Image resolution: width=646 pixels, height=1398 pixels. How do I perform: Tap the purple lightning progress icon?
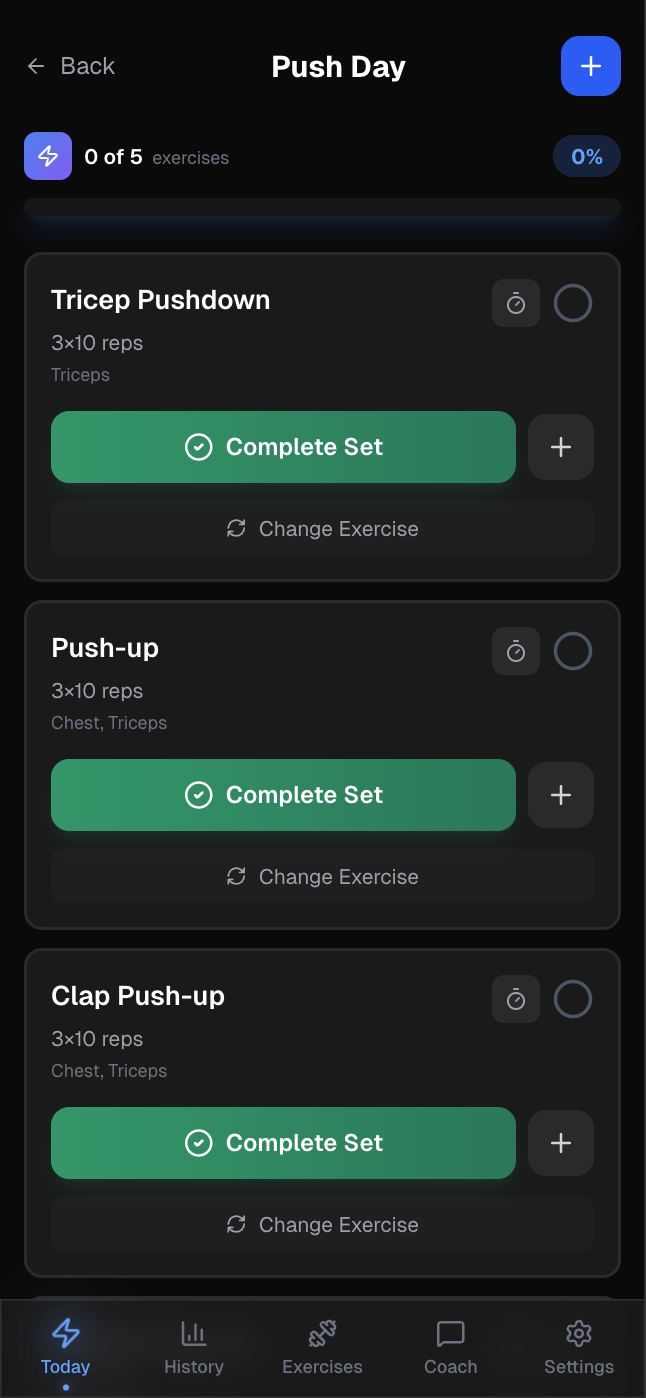point(48,156)
